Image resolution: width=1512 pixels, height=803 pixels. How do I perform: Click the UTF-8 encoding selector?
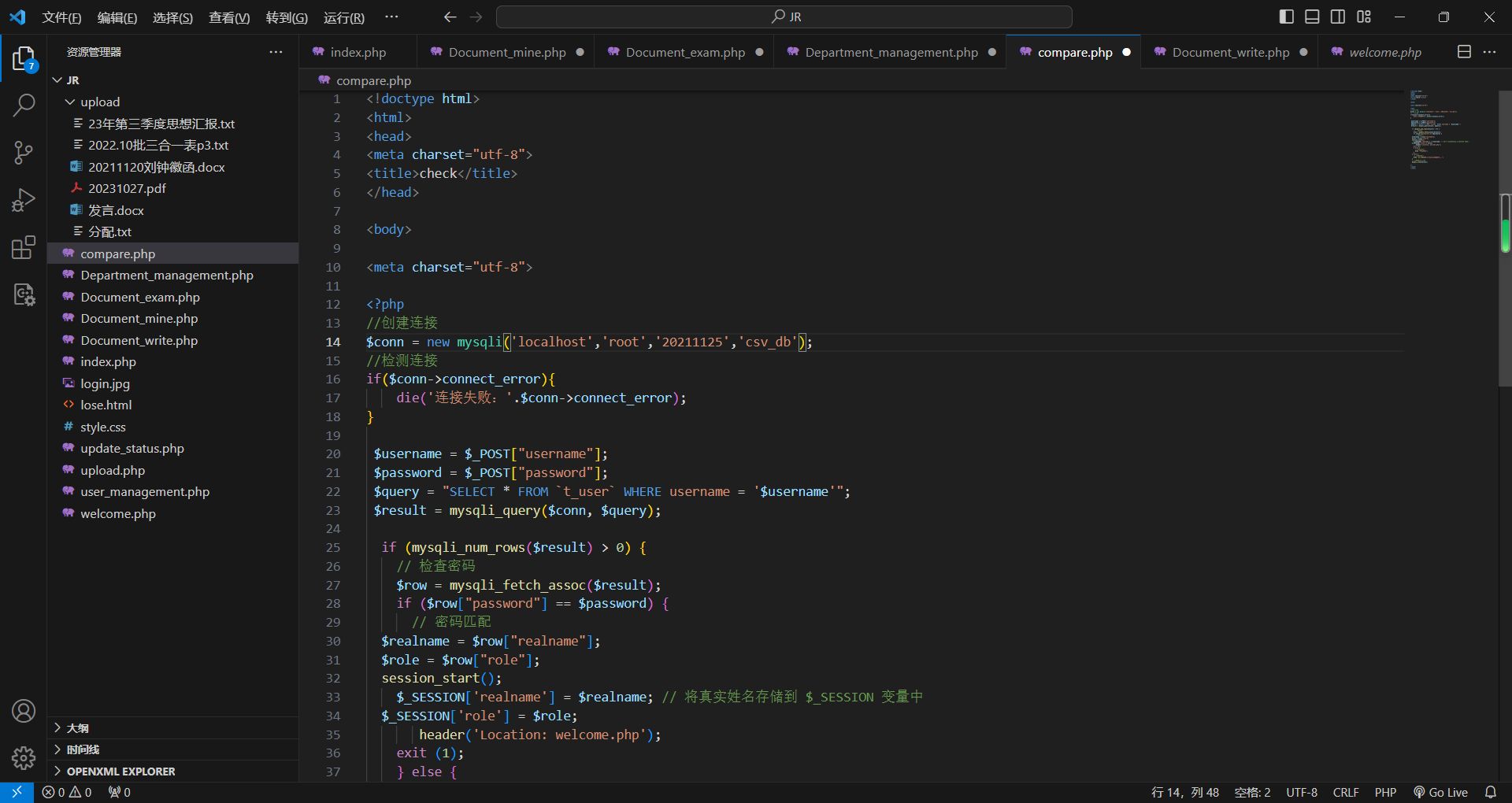[1301, 792]
